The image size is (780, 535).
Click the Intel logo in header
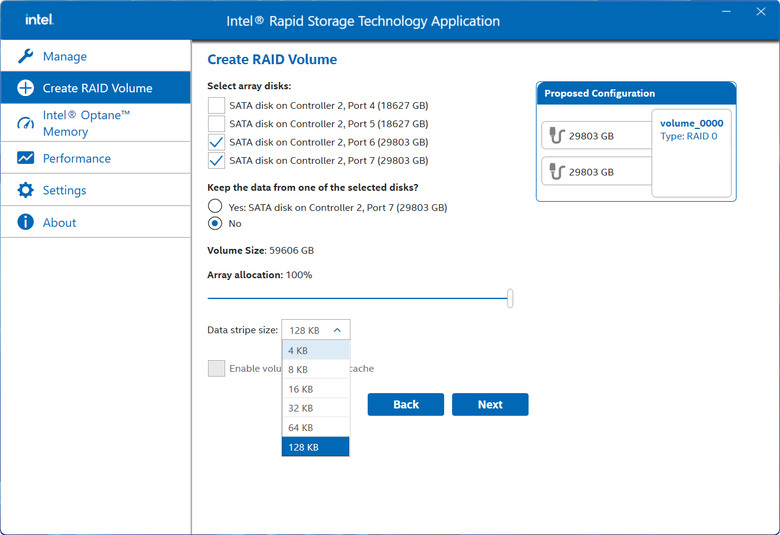coord(39,20)
